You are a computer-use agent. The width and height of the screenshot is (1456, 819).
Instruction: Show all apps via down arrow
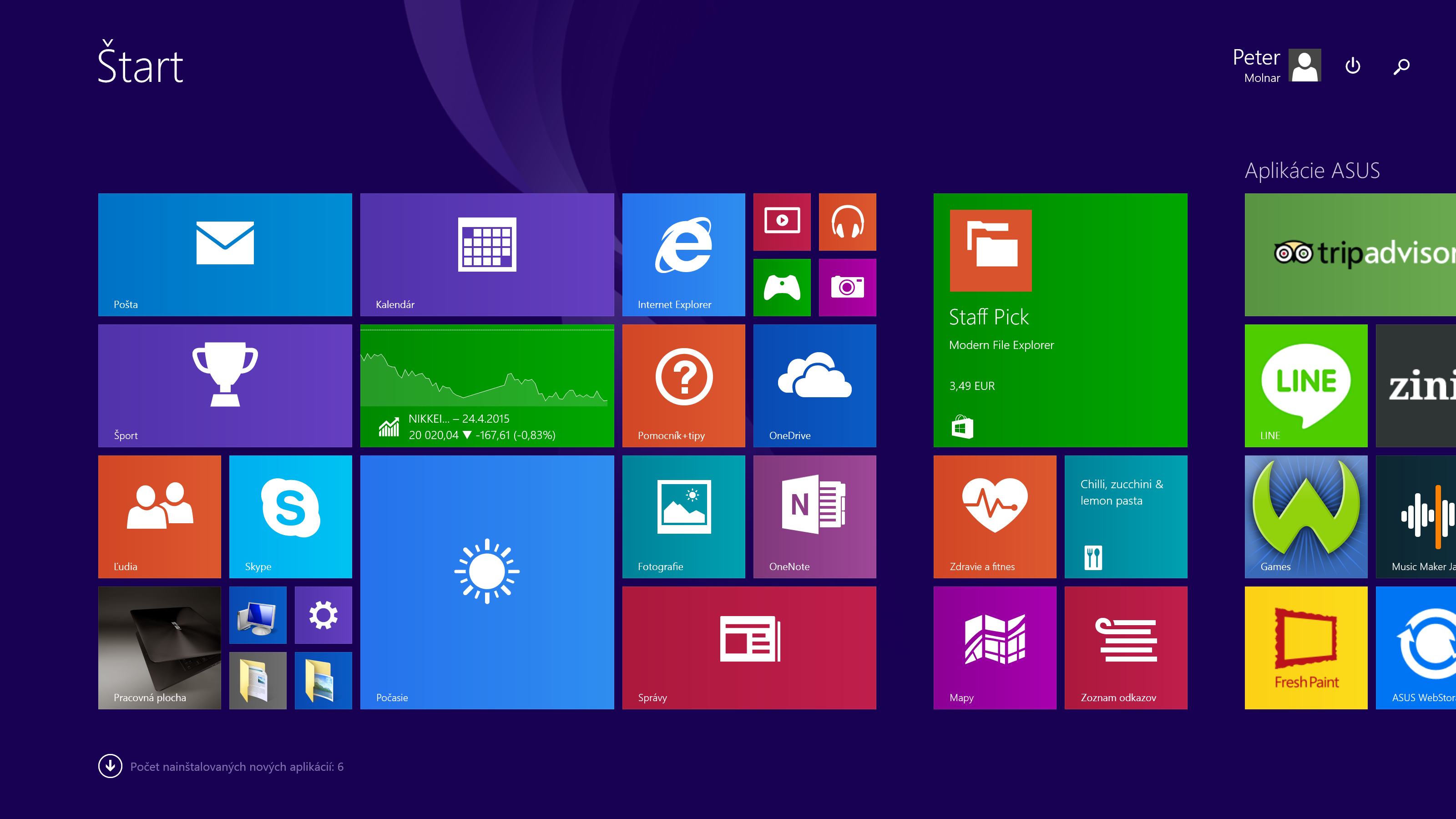(110, 766)
